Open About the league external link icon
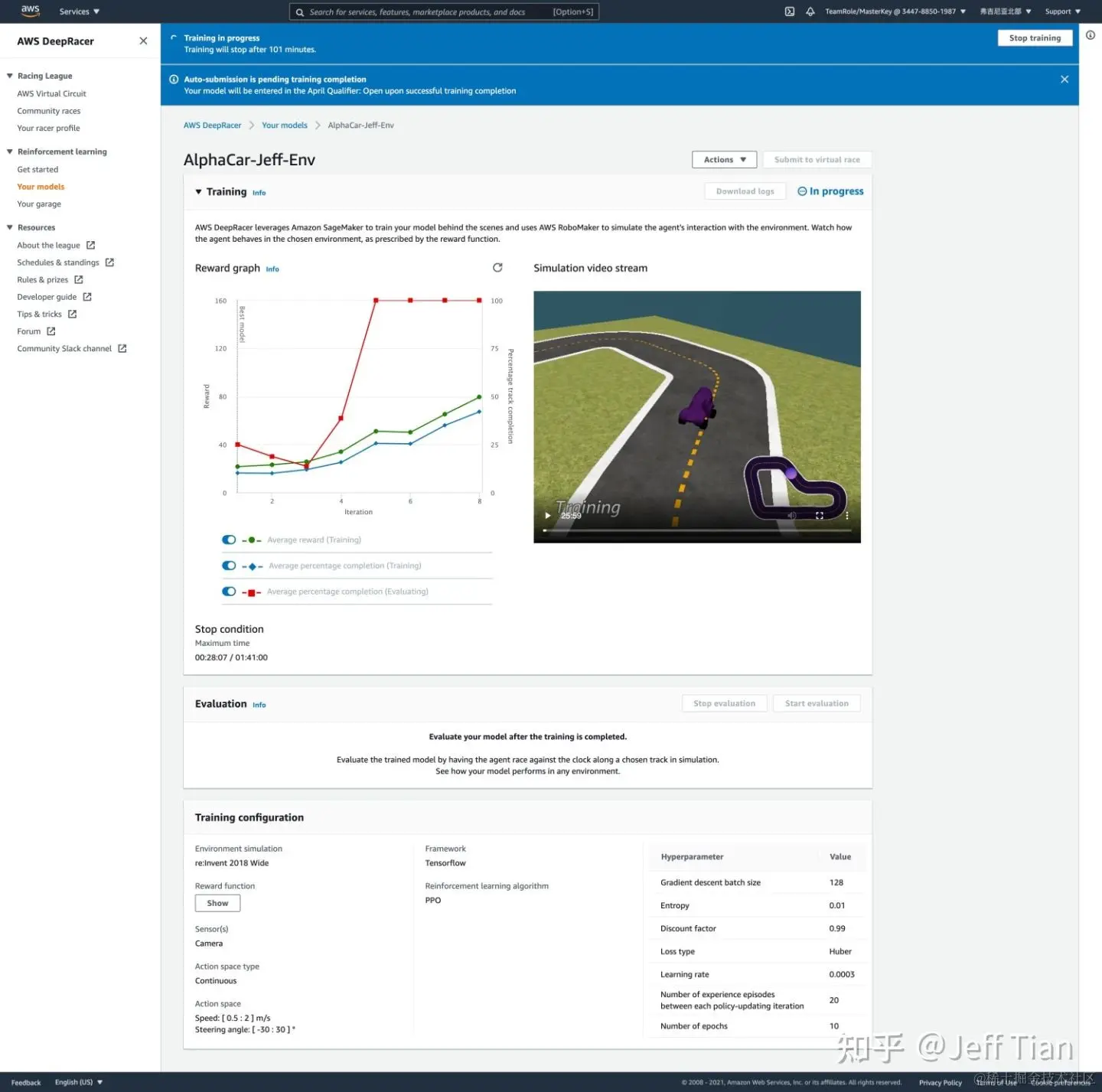Viewport: 1102px width, 1092px height. pyautogui.click(x=91, y=245)
